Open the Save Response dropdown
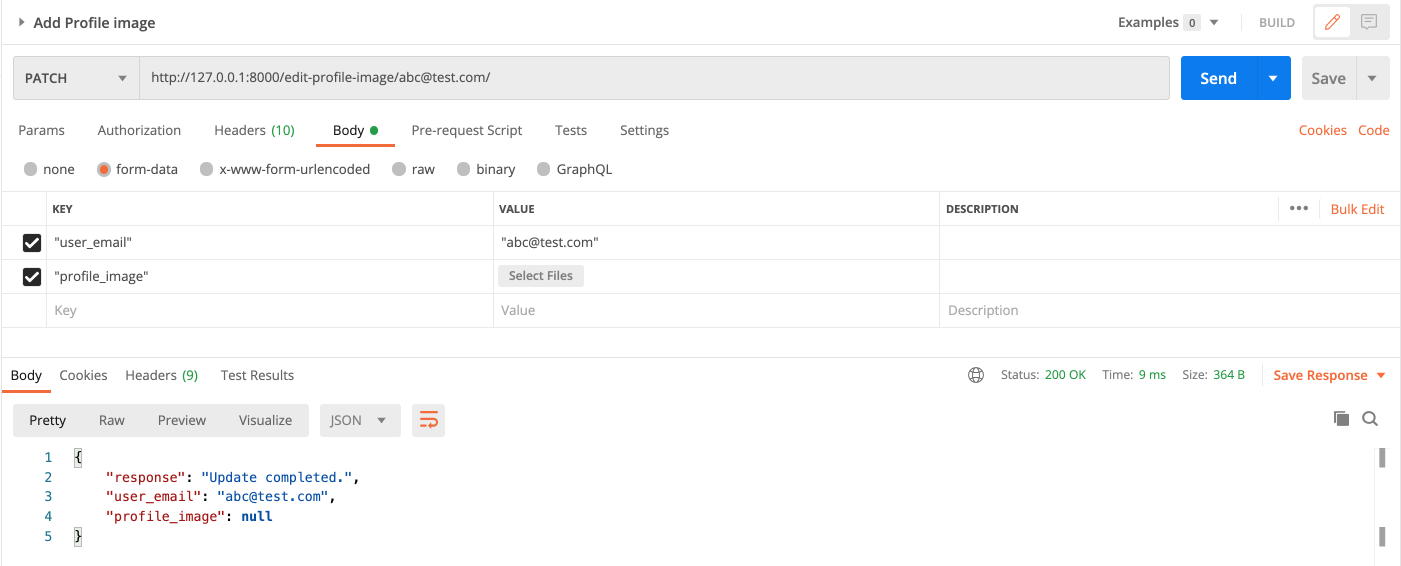The width and height of the screenshot is (1401, 566). point(1329,375)
